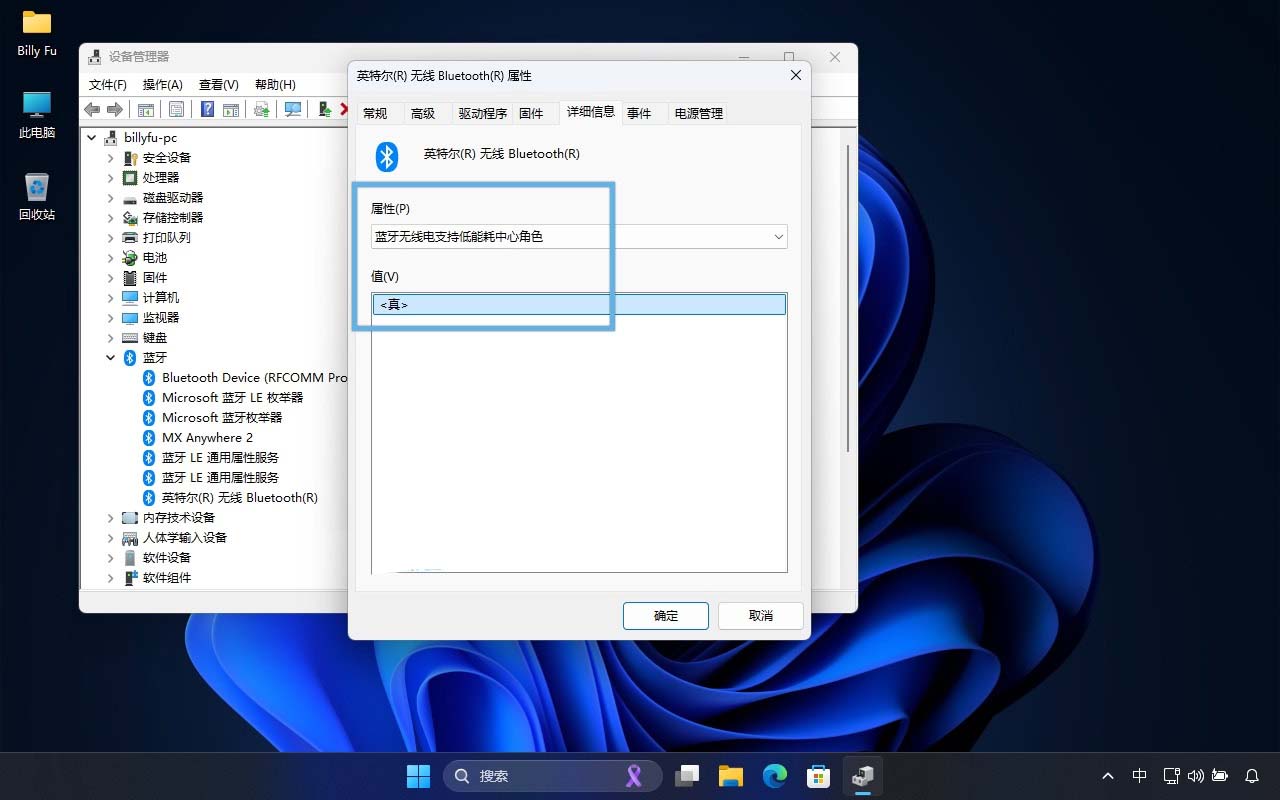Image resolution: width=1280 pixels, height=800 pixels.
Task: Close the Bluetooth properties dialog
Action: coord(796,75)
